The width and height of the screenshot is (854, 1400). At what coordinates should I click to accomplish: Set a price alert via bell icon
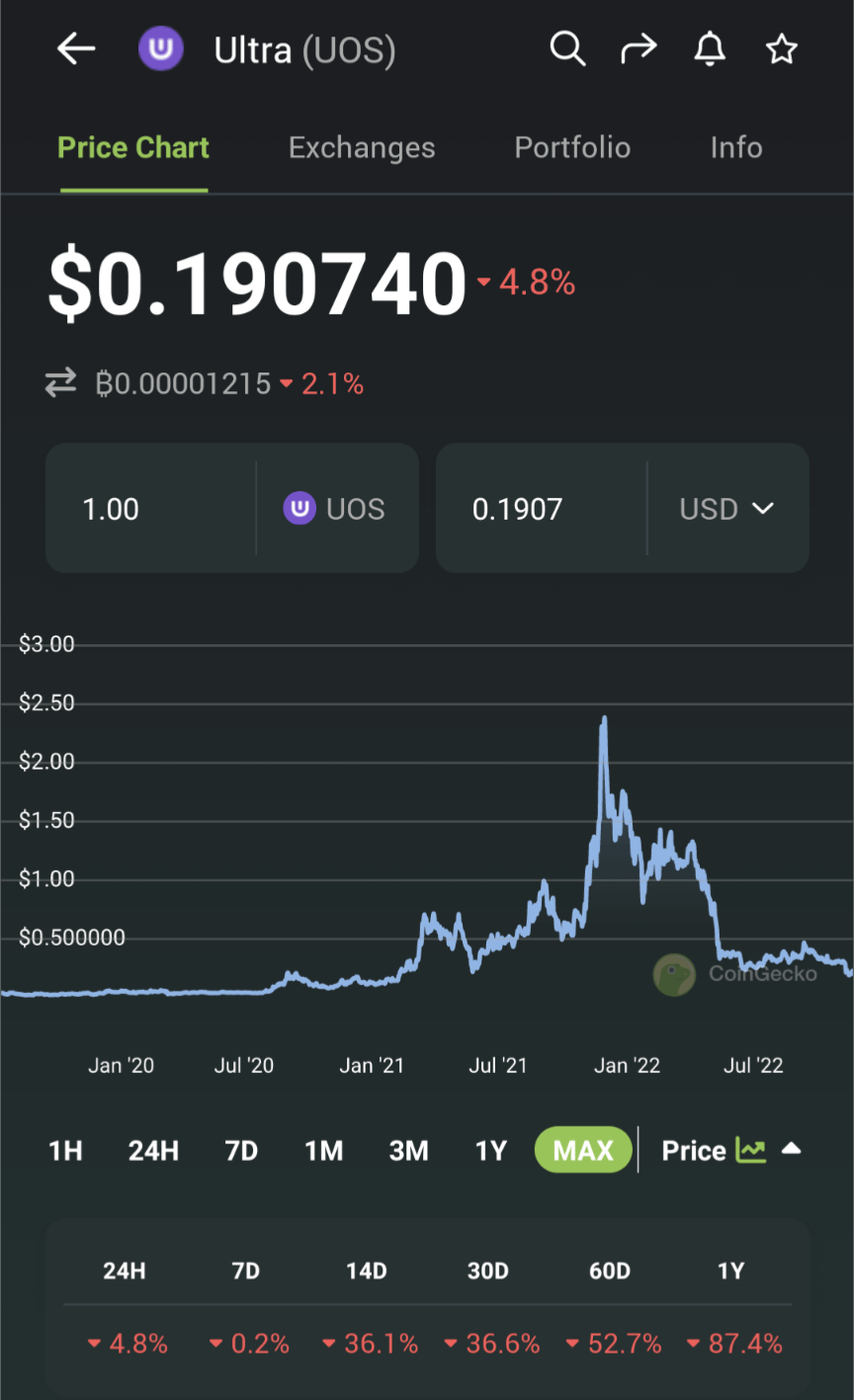[710, 48]
